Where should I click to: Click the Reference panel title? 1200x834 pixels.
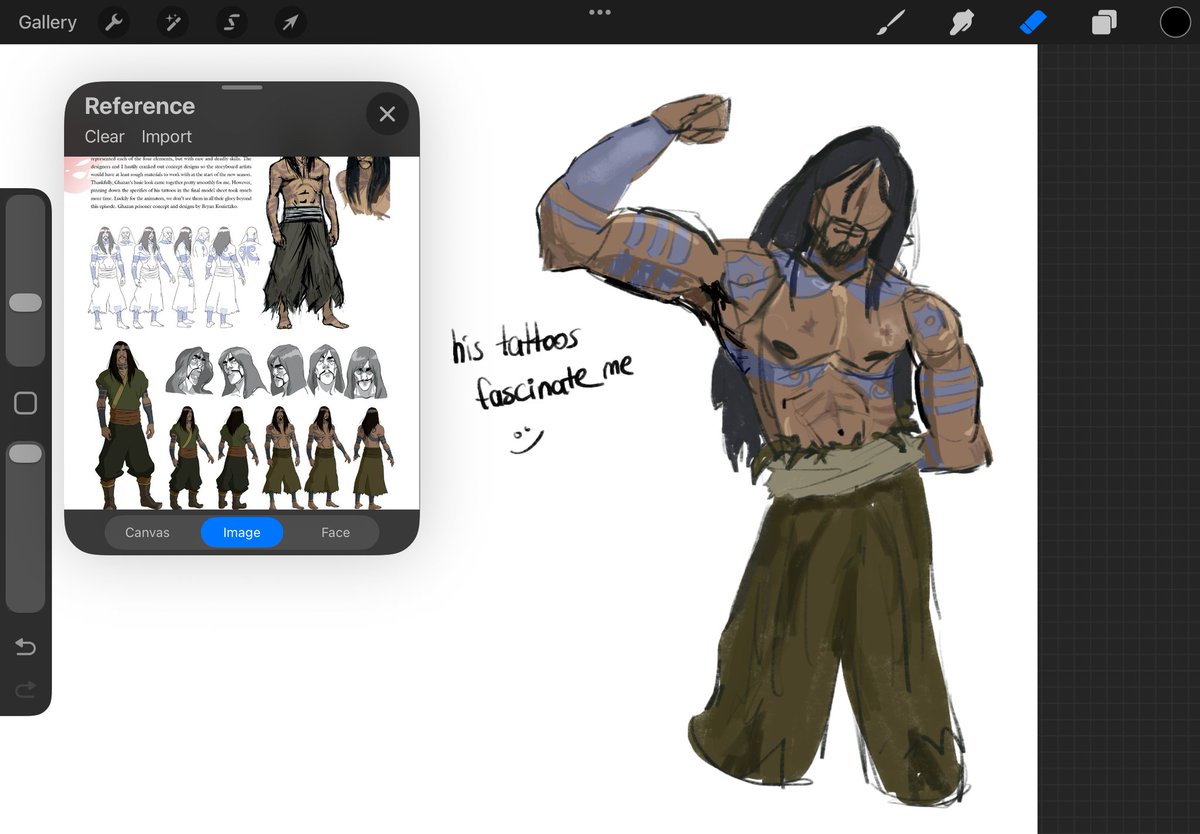coord(139,106)
